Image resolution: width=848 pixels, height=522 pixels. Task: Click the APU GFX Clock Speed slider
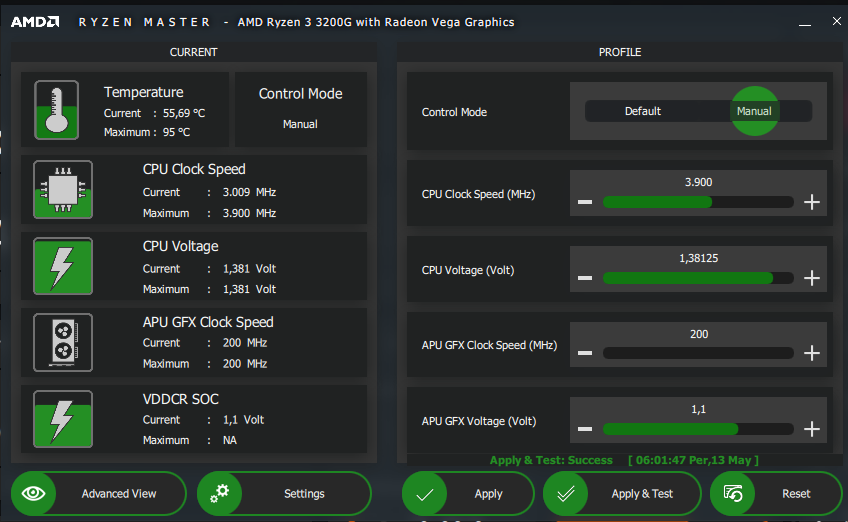click(698, 353)
